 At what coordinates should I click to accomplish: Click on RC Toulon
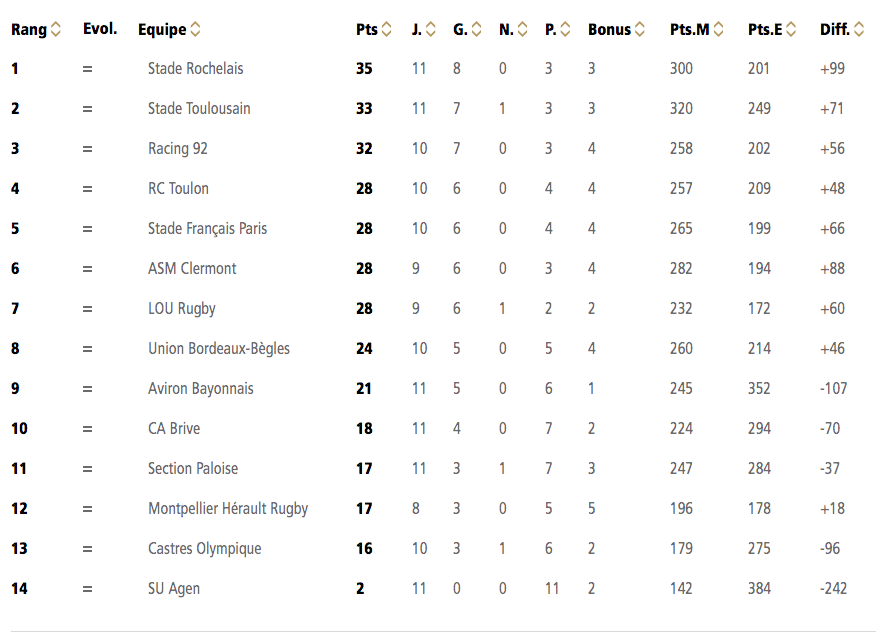pos(178,189)
